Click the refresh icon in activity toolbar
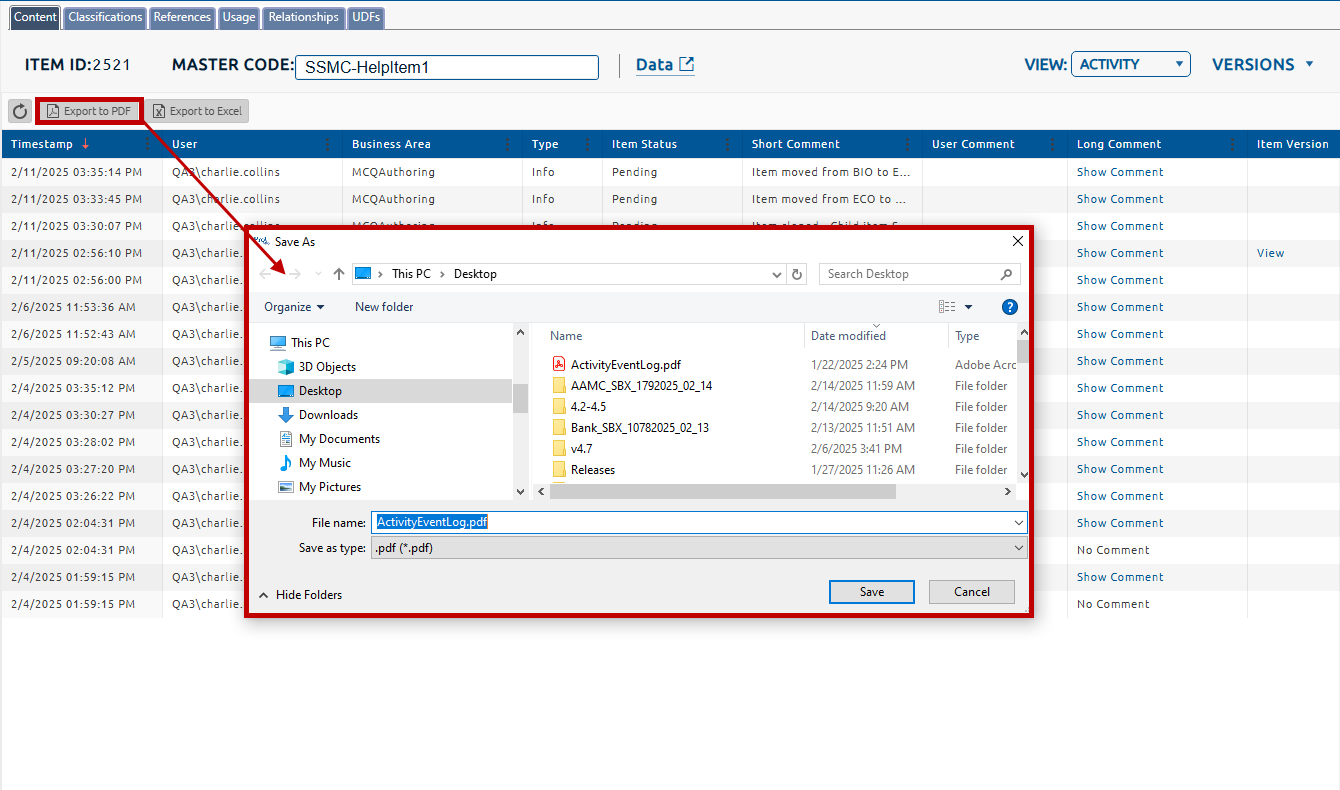This screenshot has width=1340, height=790. [x=20, y=111]
